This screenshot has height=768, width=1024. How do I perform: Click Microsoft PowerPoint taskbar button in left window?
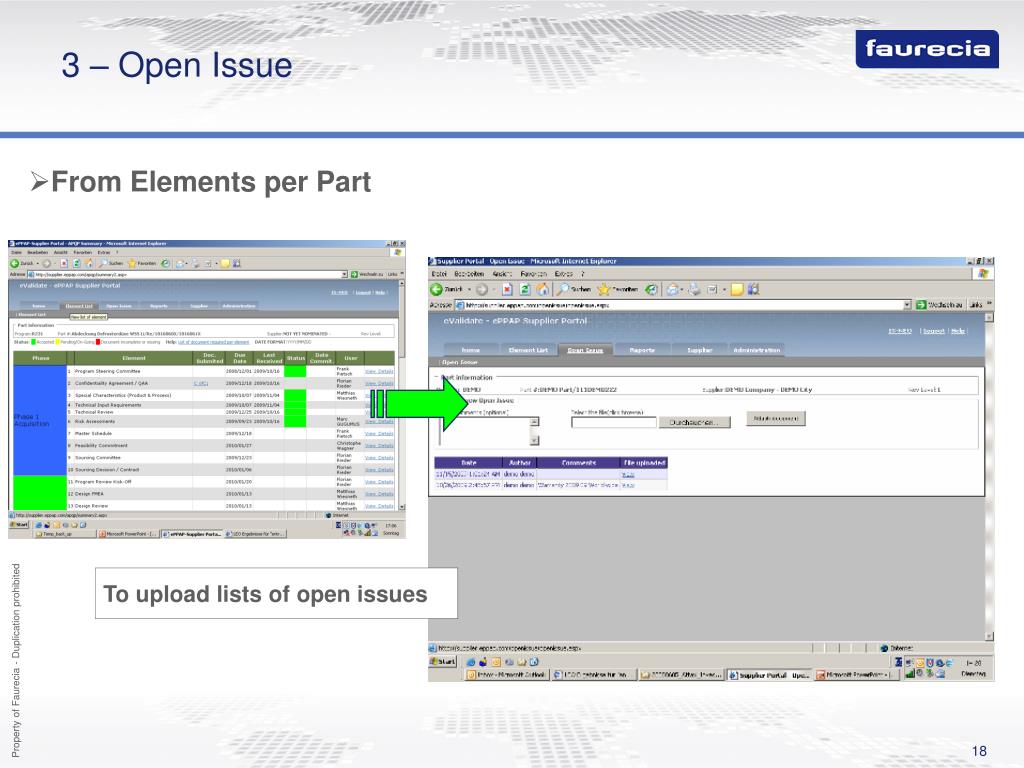pyautogui.click(x=127, y=534)
